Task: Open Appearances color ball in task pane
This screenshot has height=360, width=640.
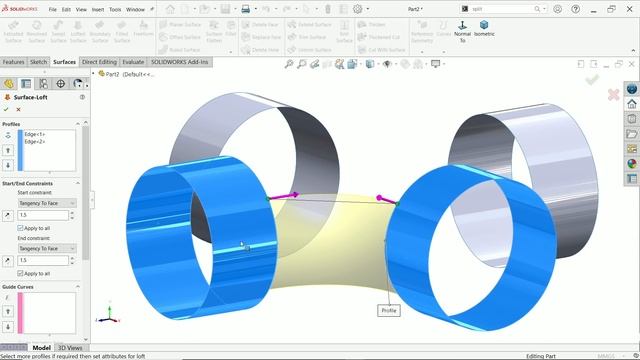Action: 632,164
